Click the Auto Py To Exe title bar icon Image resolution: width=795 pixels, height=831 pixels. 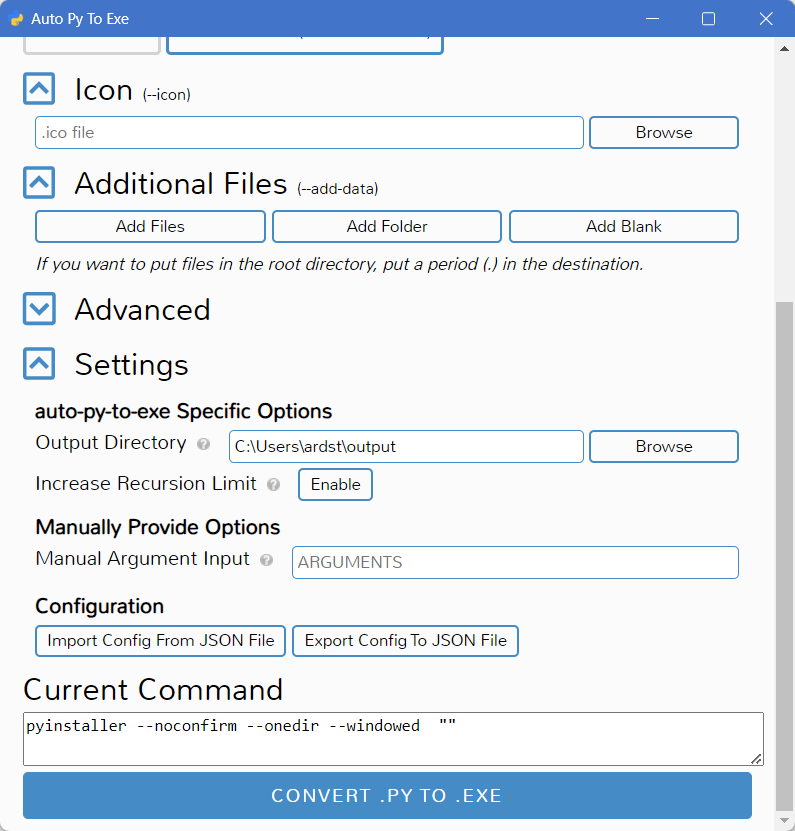[x=17, y=18]
